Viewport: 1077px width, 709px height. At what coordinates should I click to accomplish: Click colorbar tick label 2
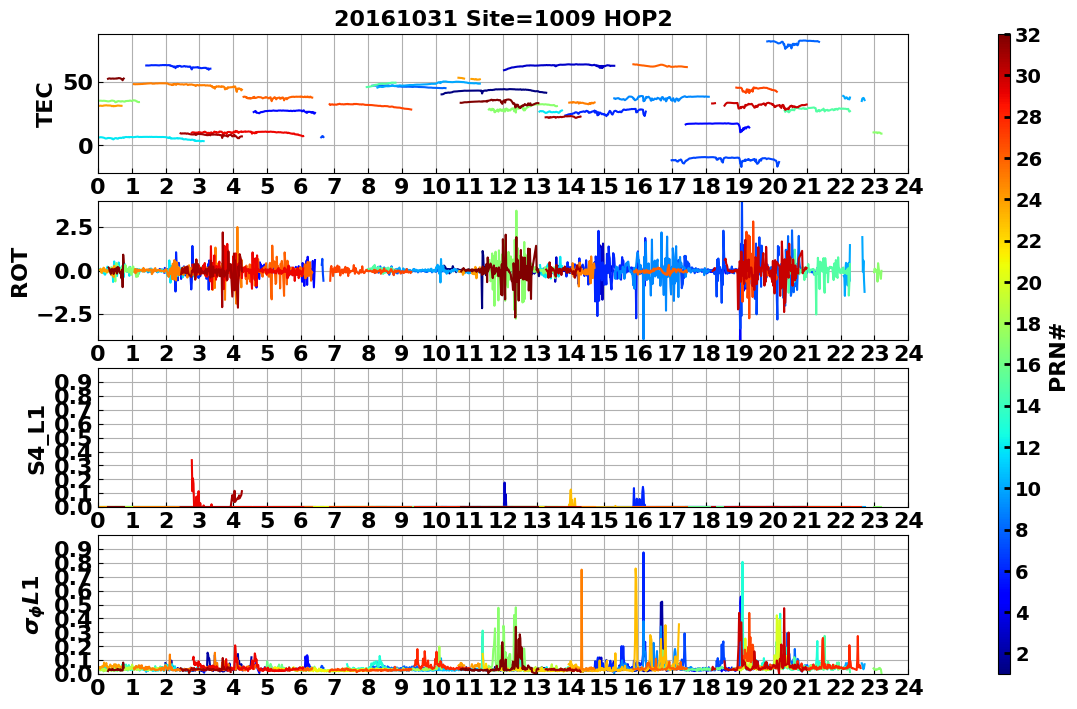click(x=1022, y=653)
